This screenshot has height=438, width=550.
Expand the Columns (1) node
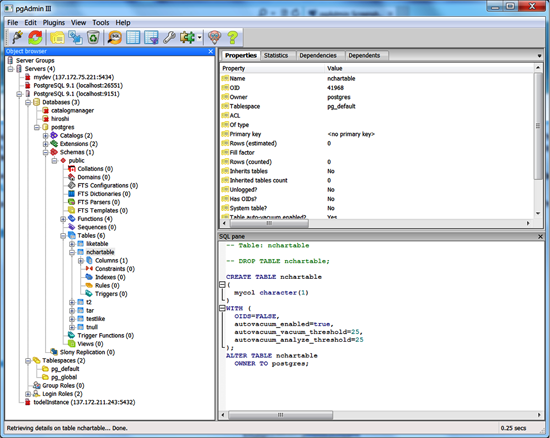(81, 261)
